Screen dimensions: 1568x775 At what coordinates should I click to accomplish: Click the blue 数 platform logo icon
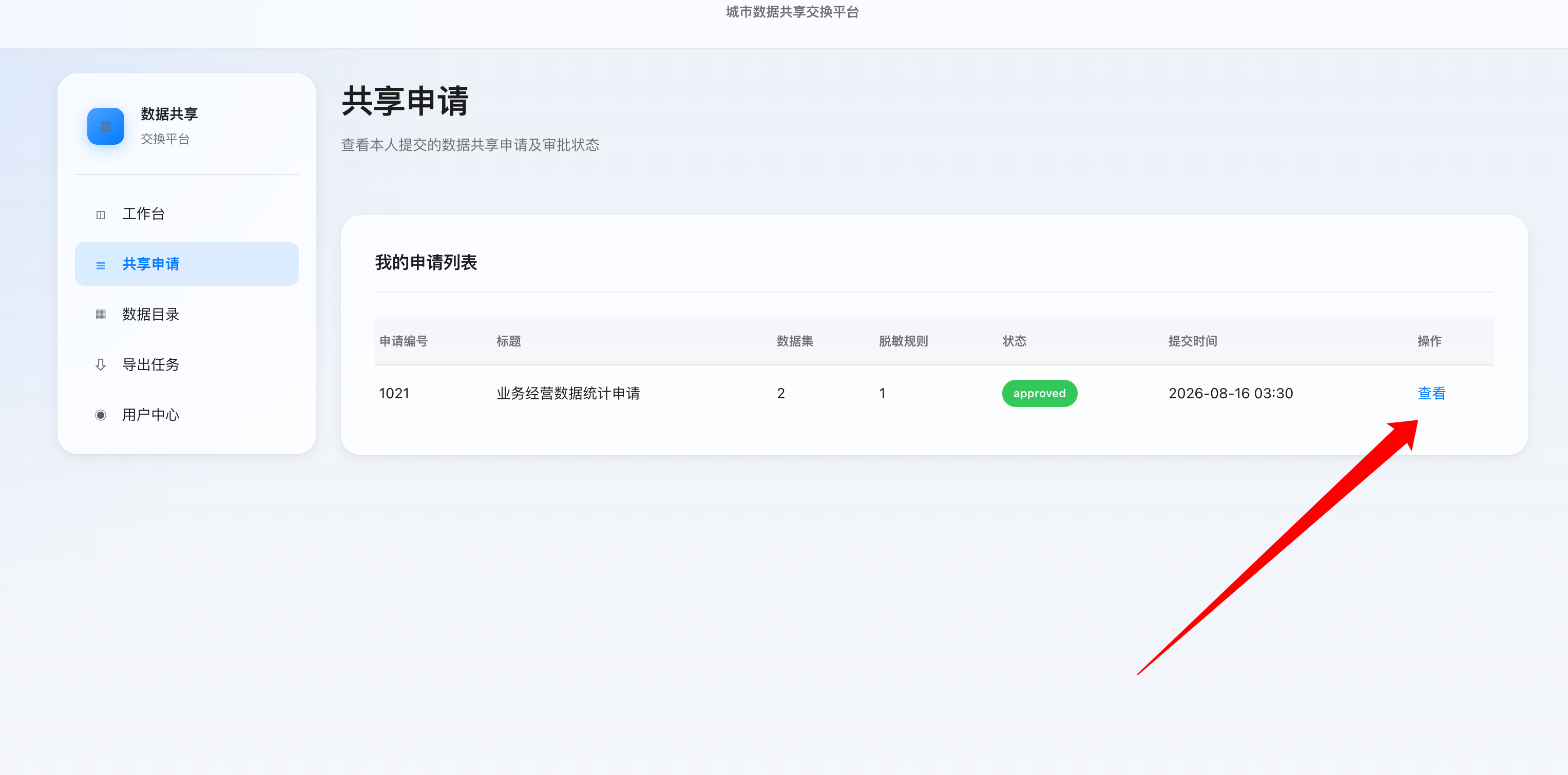[x=105, y=126]
